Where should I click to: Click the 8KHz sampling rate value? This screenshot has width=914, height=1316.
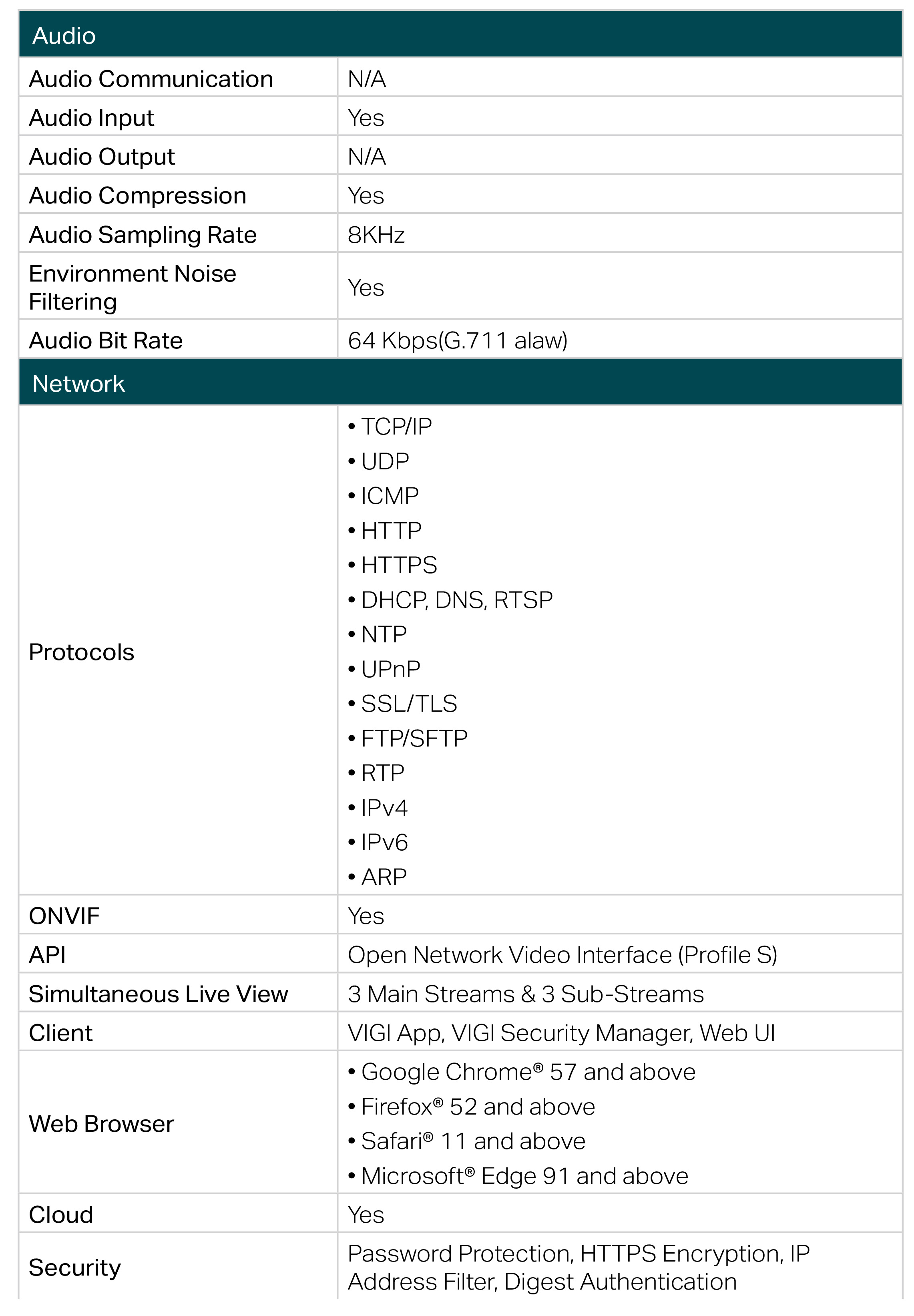pos(376,235)
